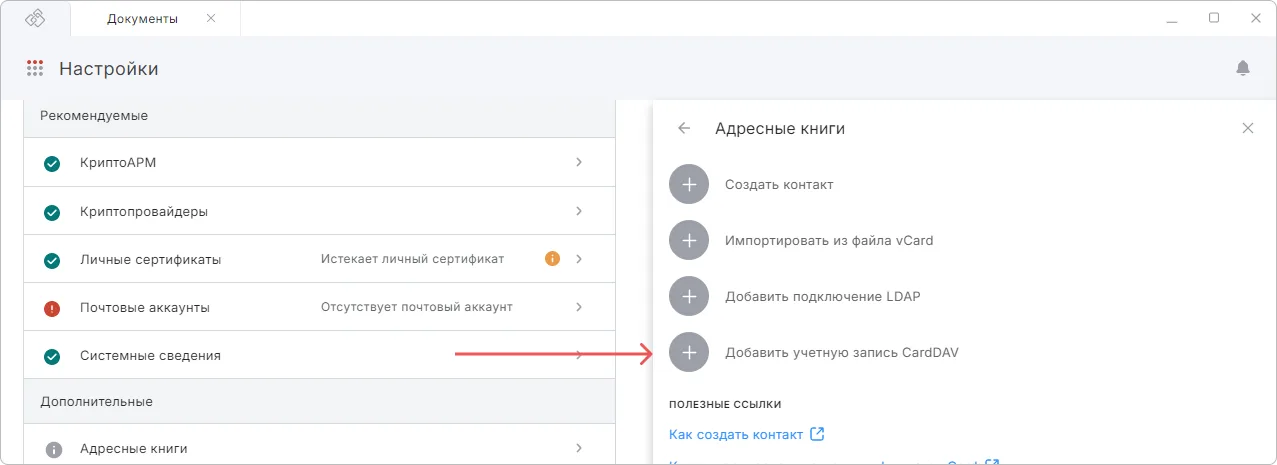Open the notifications bell
The image size is (1277, 465).
(1243, 68)
